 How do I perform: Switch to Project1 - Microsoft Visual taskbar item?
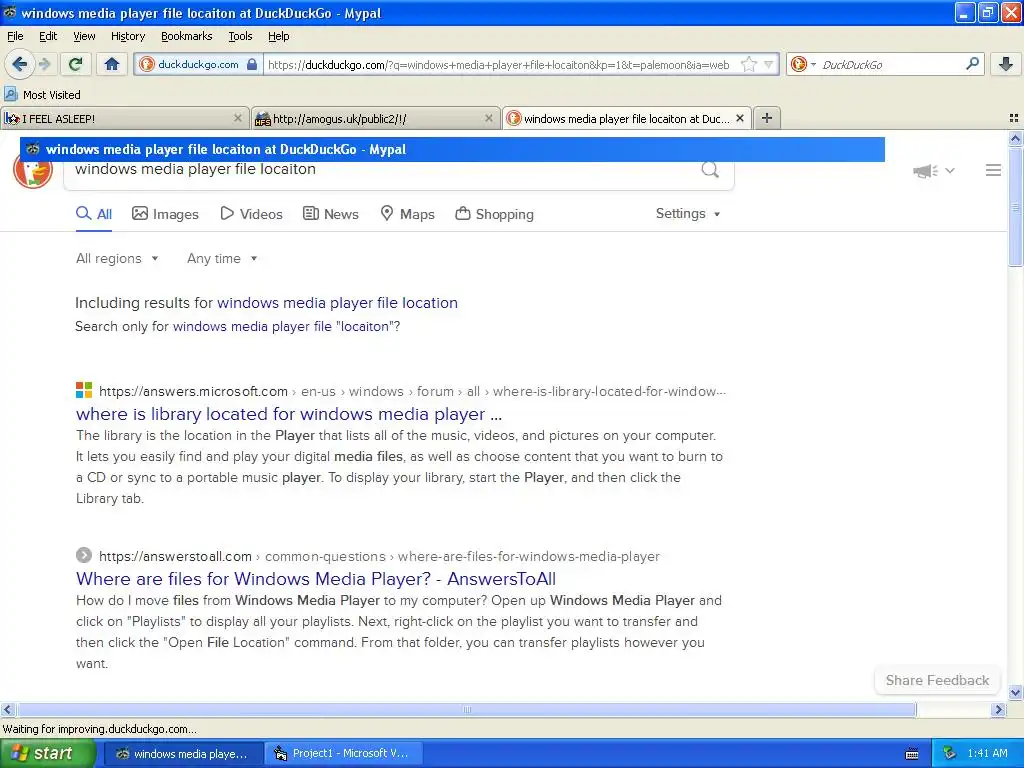pyautogui.click(x=344, y=753)
